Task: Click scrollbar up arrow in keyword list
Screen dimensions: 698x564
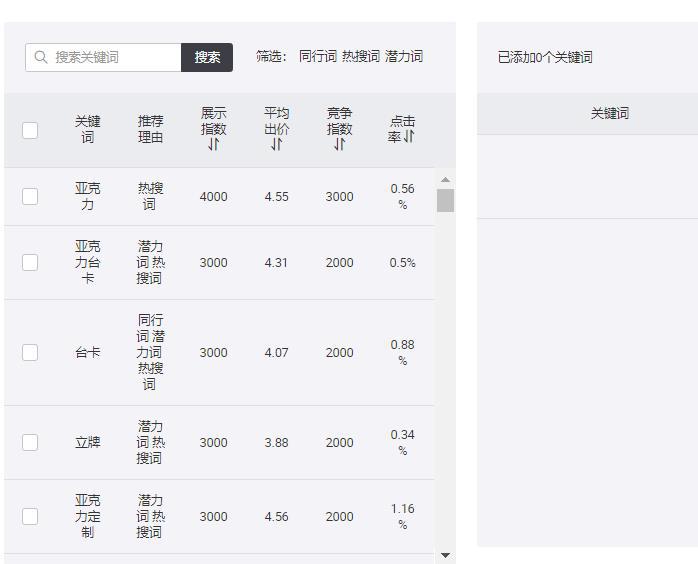Action: [445, 180]
